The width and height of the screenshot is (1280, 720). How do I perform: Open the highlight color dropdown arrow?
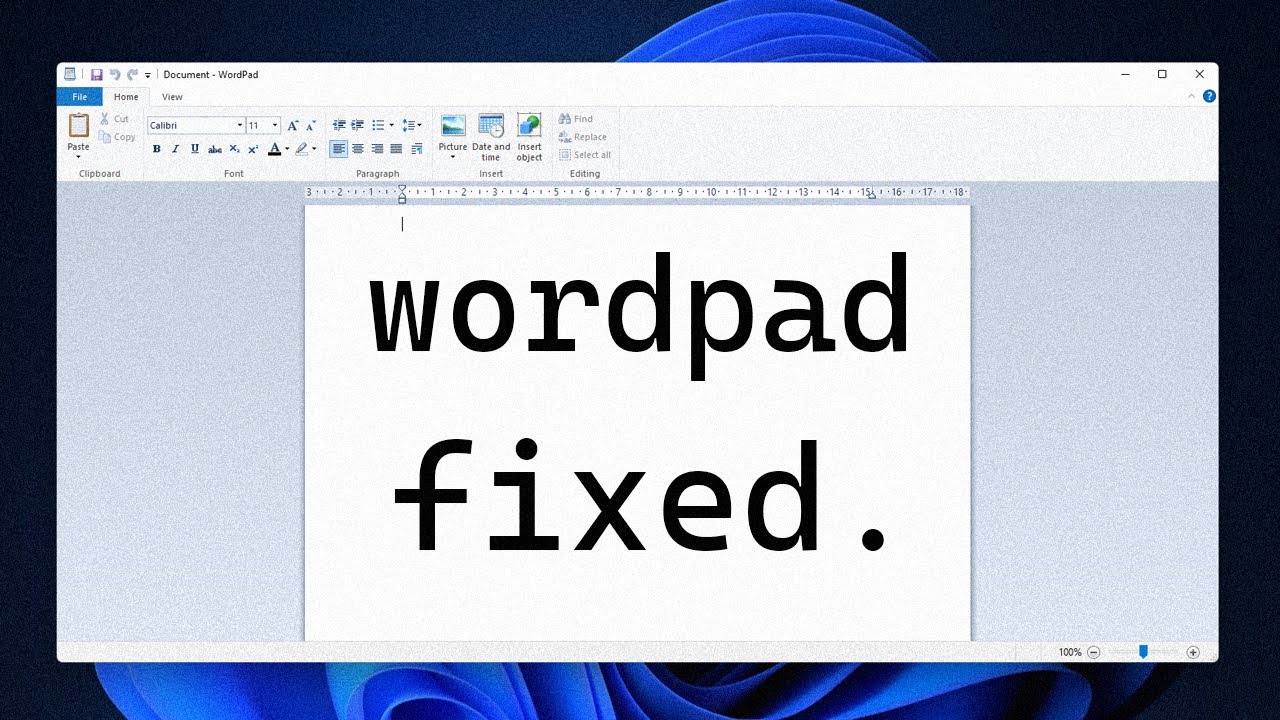(x=314, y=149)
